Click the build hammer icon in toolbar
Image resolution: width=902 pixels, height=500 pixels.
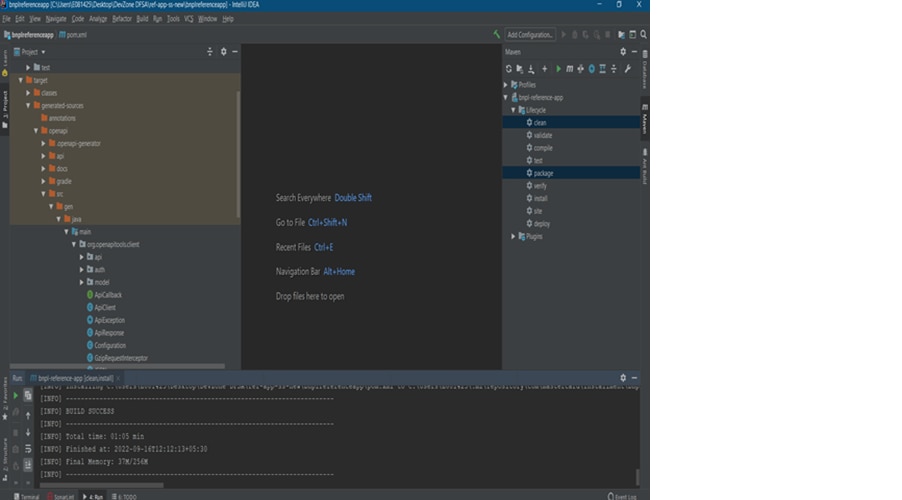[497, 34]
